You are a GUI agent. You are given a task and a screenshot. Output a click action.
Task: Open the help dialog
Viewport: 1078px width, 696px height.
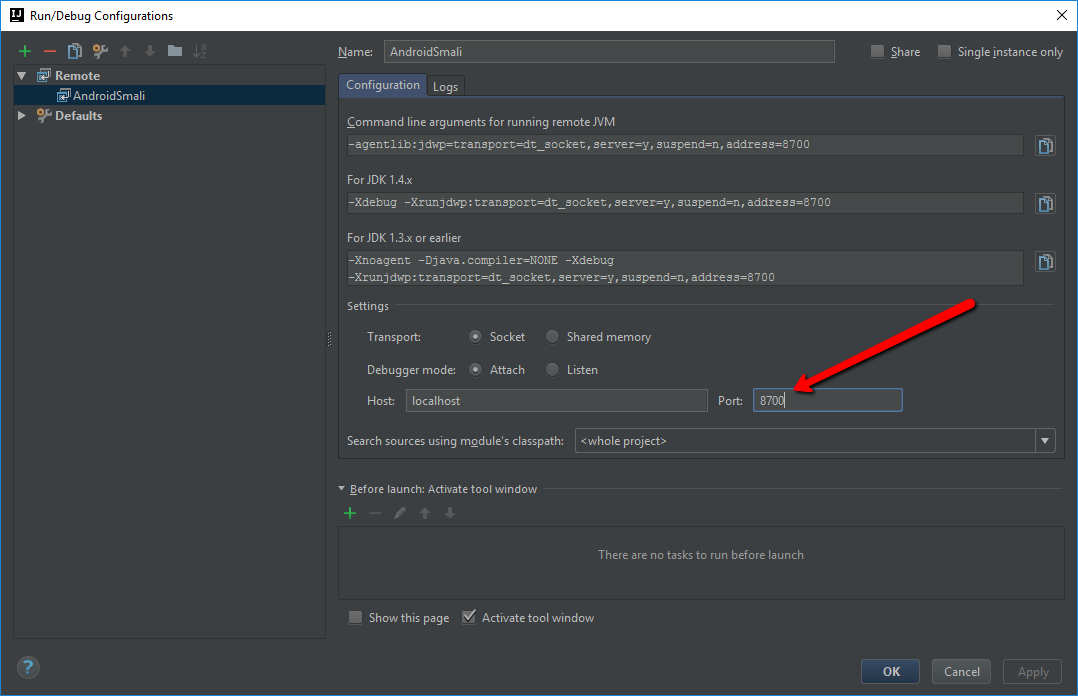pyautogui.click(x=27, y=667)
